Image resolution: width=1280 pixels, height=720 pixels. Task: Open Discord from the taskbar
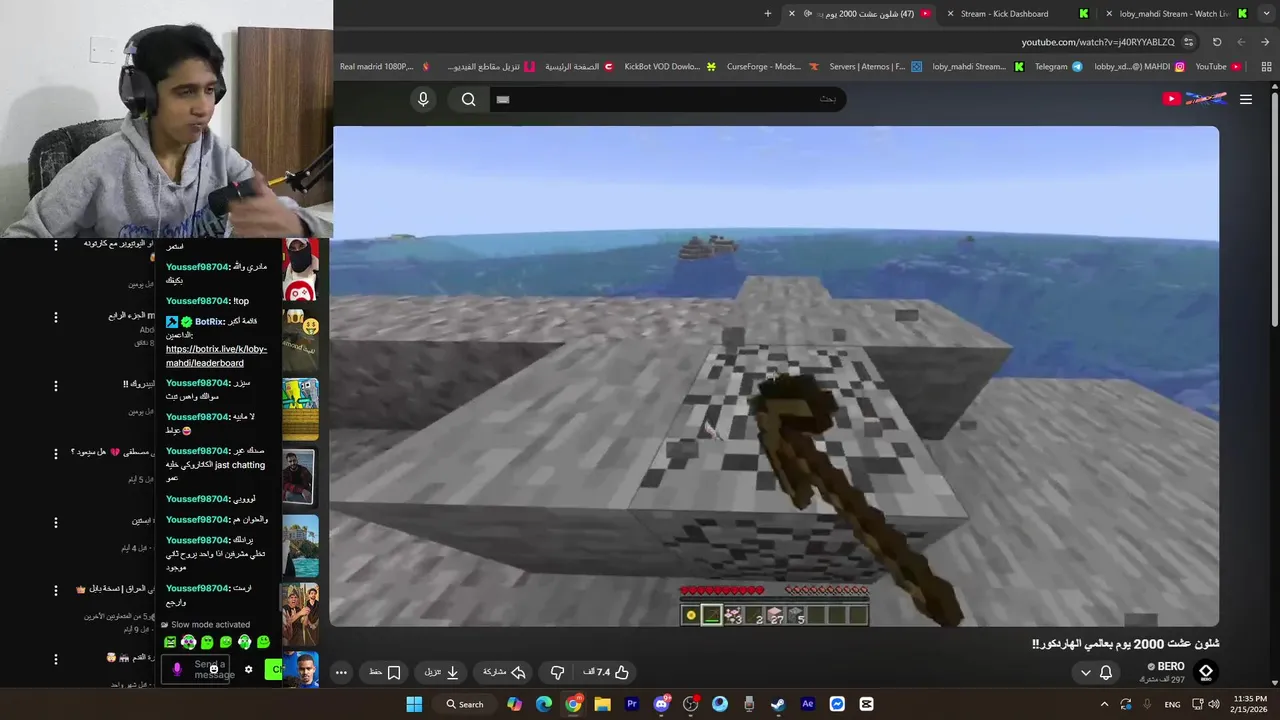661,704
